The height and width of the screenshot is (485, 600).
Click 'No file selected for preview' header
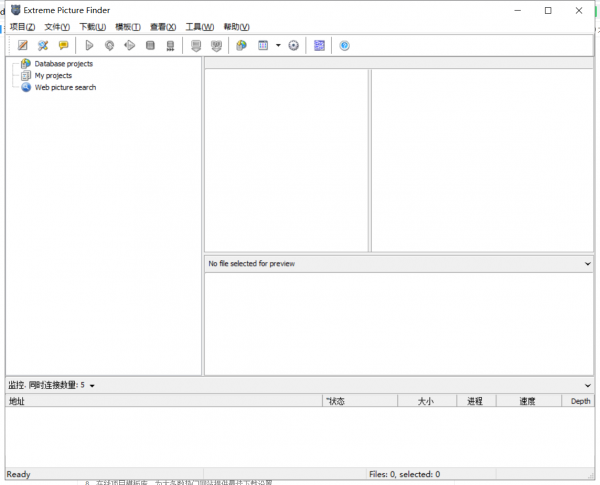pos(251,263)
